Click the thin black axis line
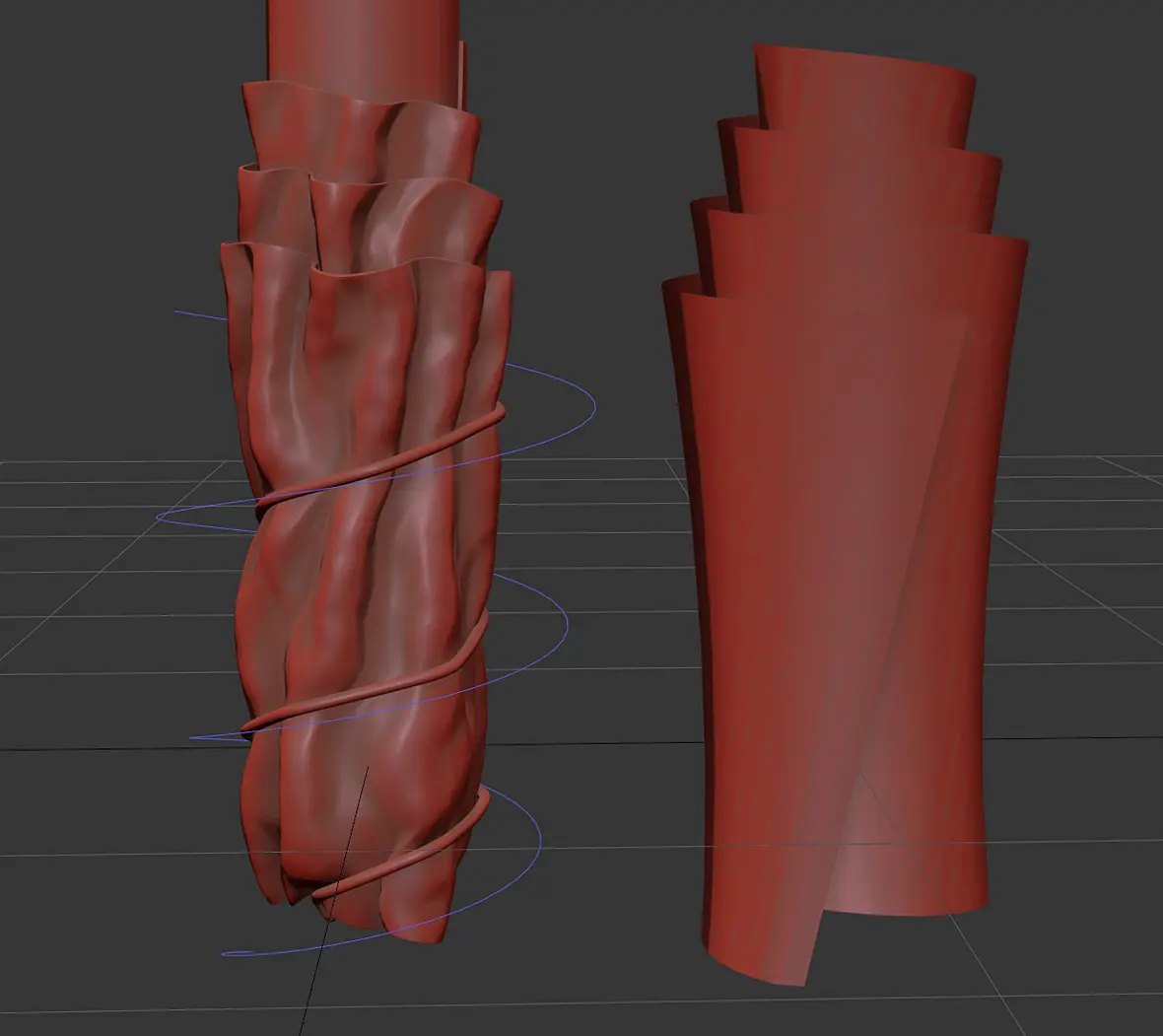Viewport: 1163px width, 1036px height. click(x=335, y=897)
